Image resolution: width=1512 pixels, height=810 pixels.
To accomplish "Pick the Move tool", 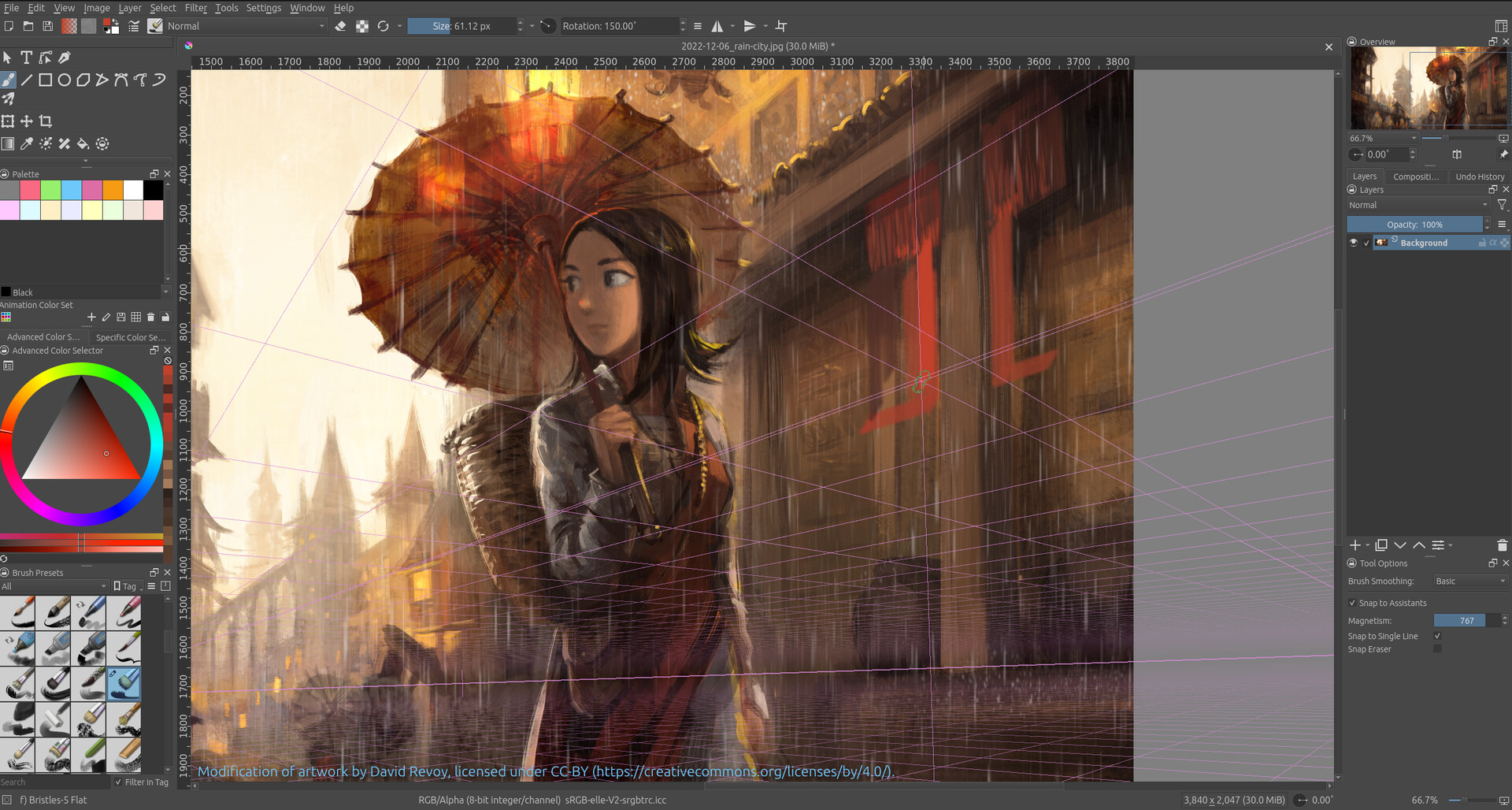I will point(26,121).
